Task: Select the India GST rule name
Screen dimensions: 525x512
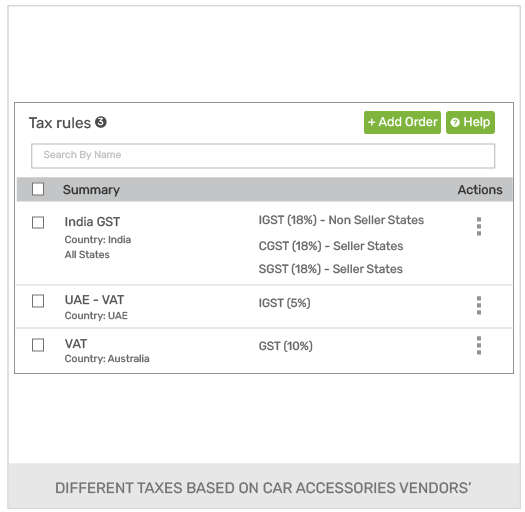Action: (x=92, y=222)
